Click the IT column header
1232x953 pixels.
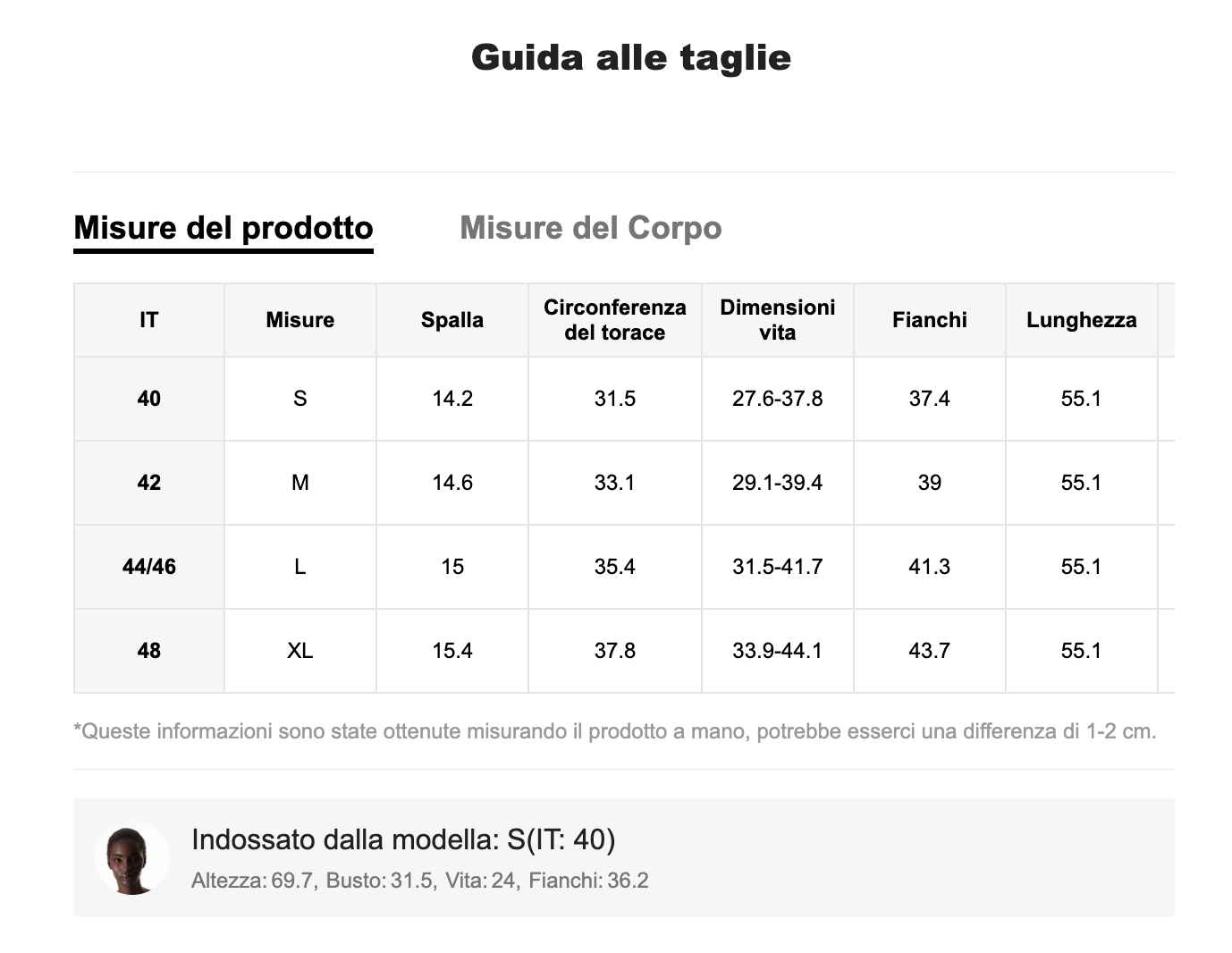(x=149, y=320)
